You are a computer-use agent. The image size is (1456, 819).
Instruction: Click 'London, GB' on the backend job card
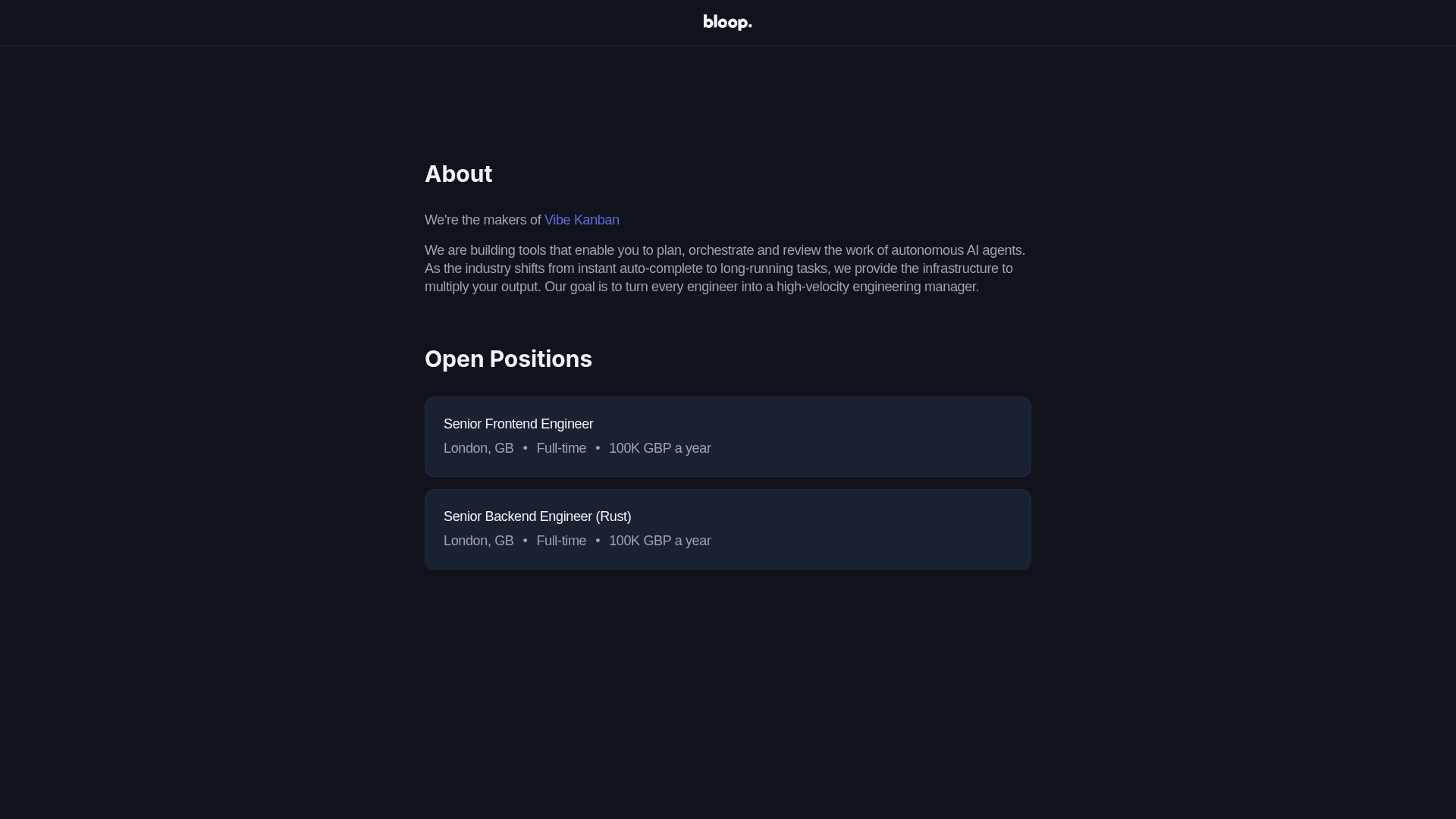pyautogui.click(x=478, y=541)
